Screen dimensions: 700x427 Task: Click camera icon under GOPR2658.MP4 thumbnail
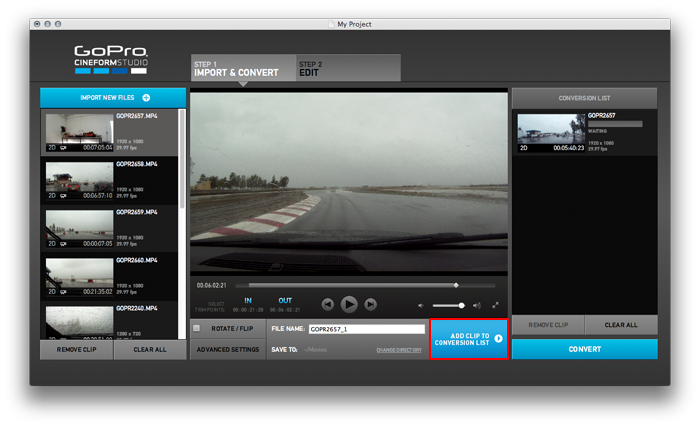[x=63, y=196]
